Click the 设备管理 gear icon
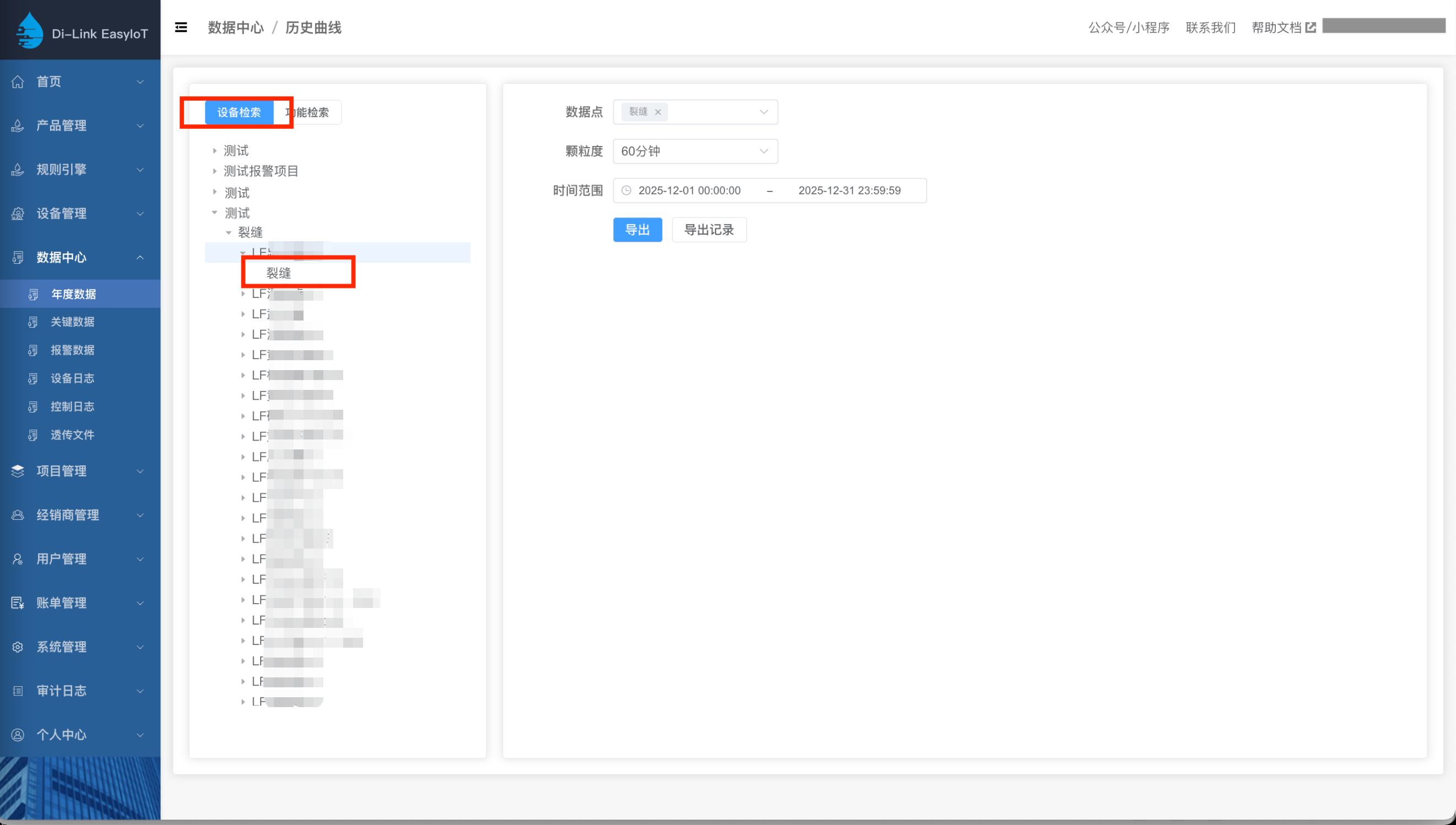1456x825 pixels. click(x=18, y=214)
